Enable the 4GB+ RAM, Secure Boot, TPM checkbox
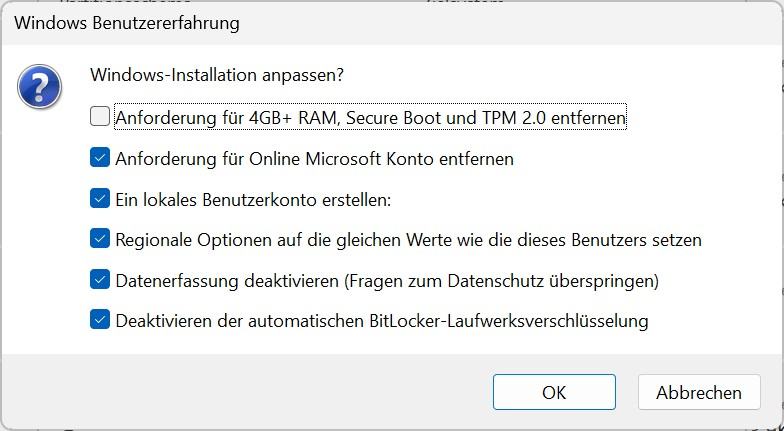Image resolution: width=784 pixels, height=431 pixels. 100,117
